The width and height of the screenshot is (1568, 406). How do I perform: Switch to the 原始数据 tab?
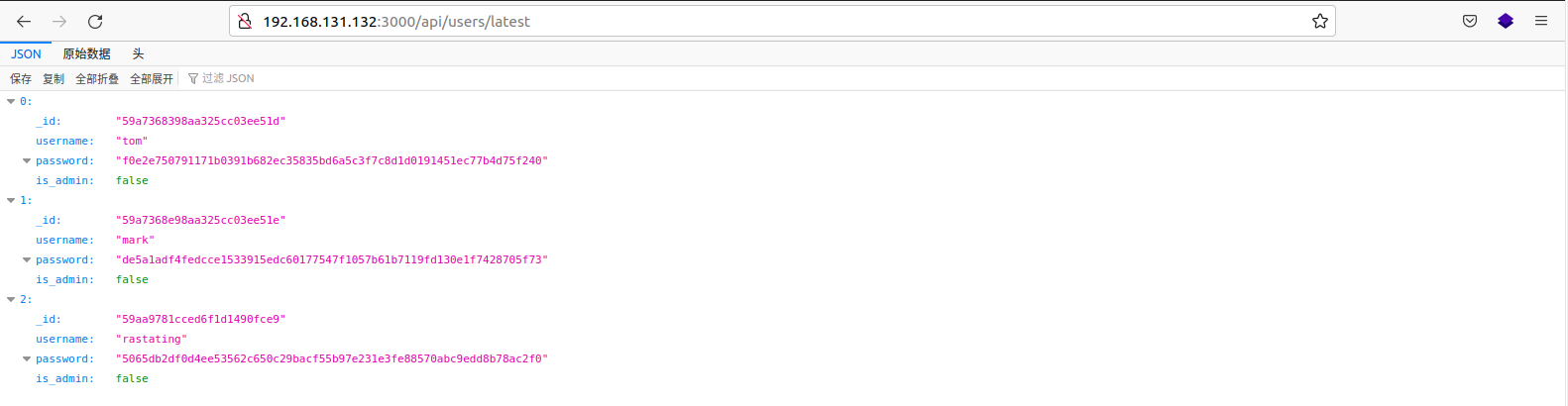pyautogui.click(x=86, y=53)
